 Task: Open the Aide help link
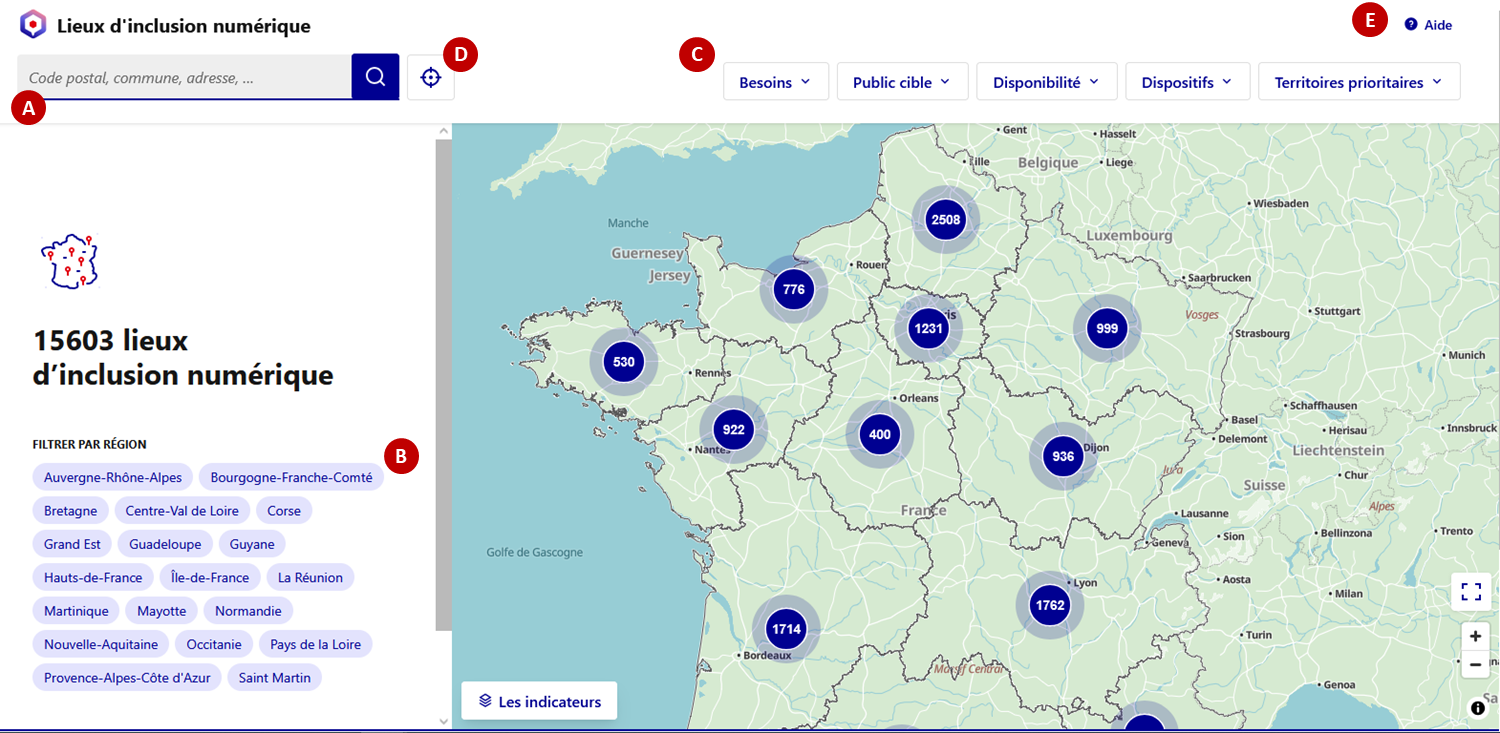pos(1429,25)
